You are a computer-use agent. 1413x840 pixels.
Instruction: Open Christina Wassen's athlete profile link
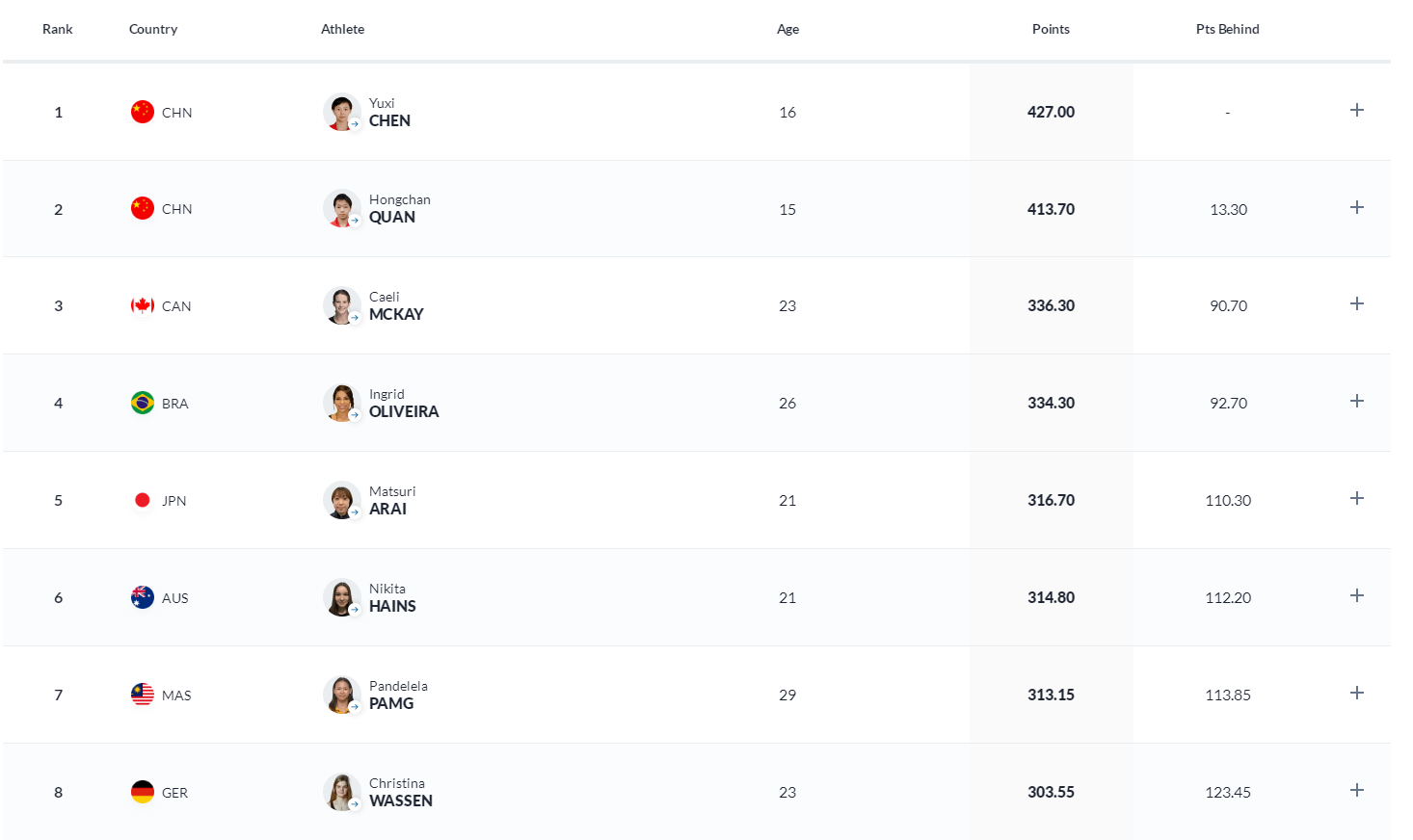400,792
